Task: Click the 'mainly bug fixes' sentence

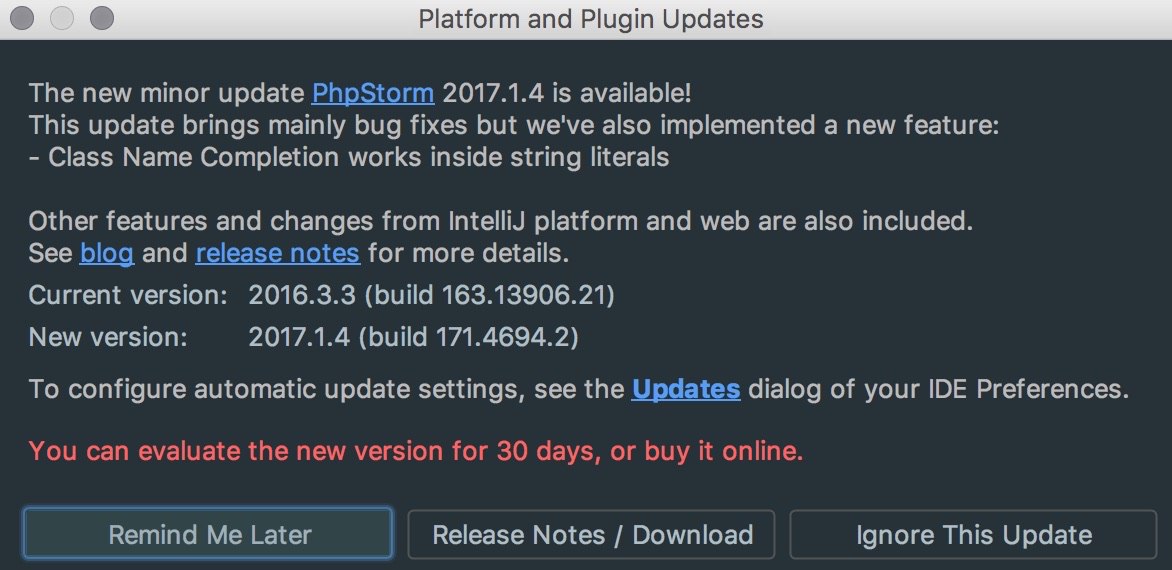Action: tap(514, 126)
